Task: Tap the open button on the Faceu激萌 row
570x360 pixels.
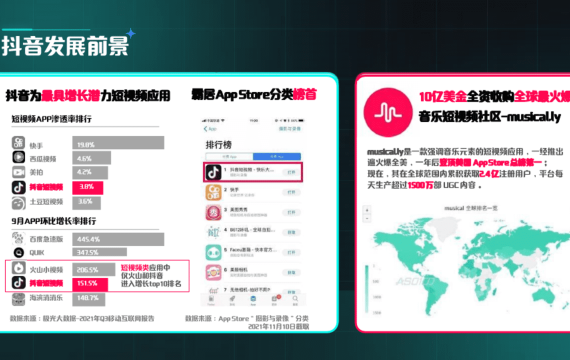Action: 291,252
